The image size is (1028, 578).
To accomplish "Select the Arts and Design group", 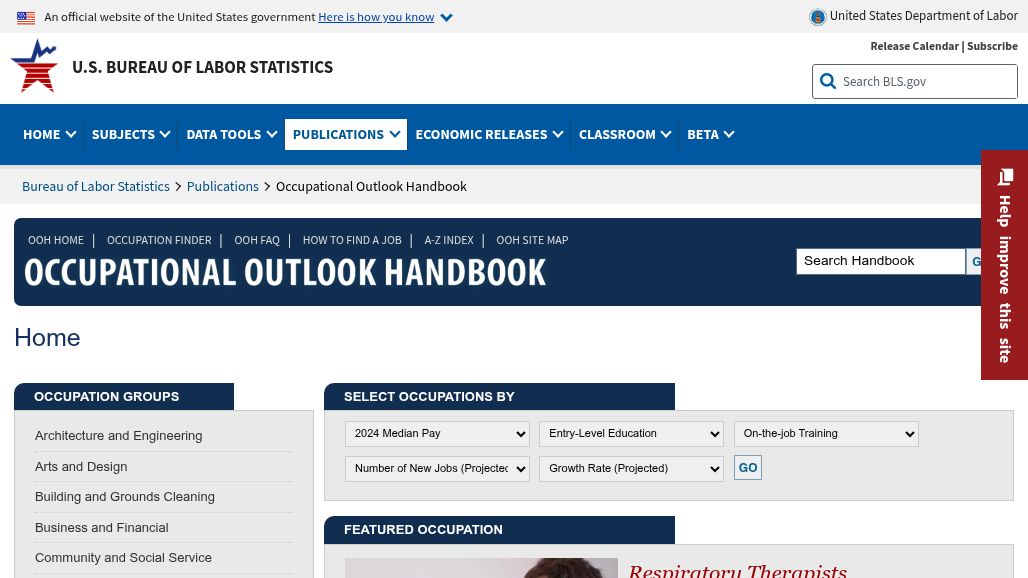I will (81, 467).
